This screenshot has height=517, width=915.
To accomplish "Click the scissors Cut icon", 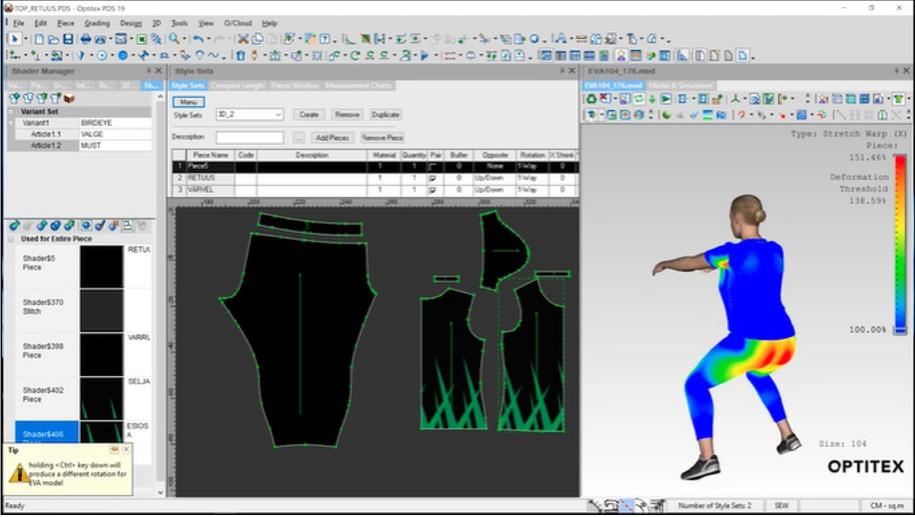I will point(243,39).
